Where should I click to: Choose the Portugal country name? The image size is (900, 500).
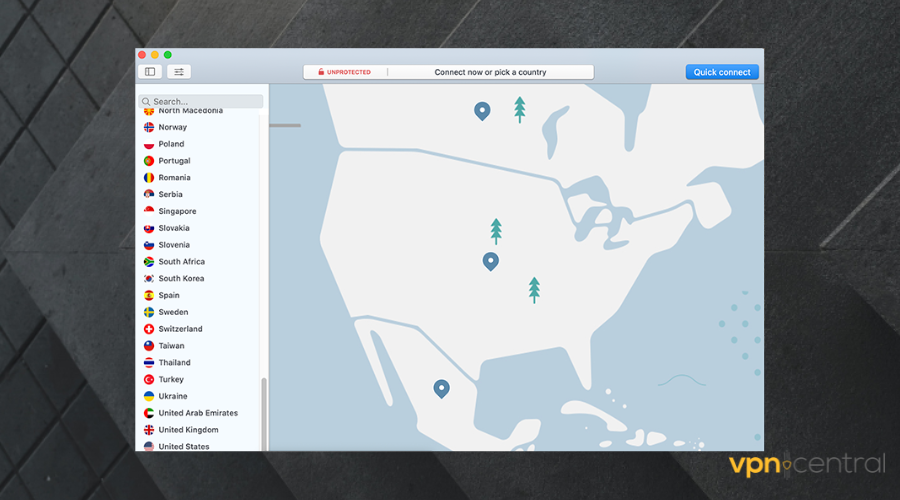pos(174,161)
